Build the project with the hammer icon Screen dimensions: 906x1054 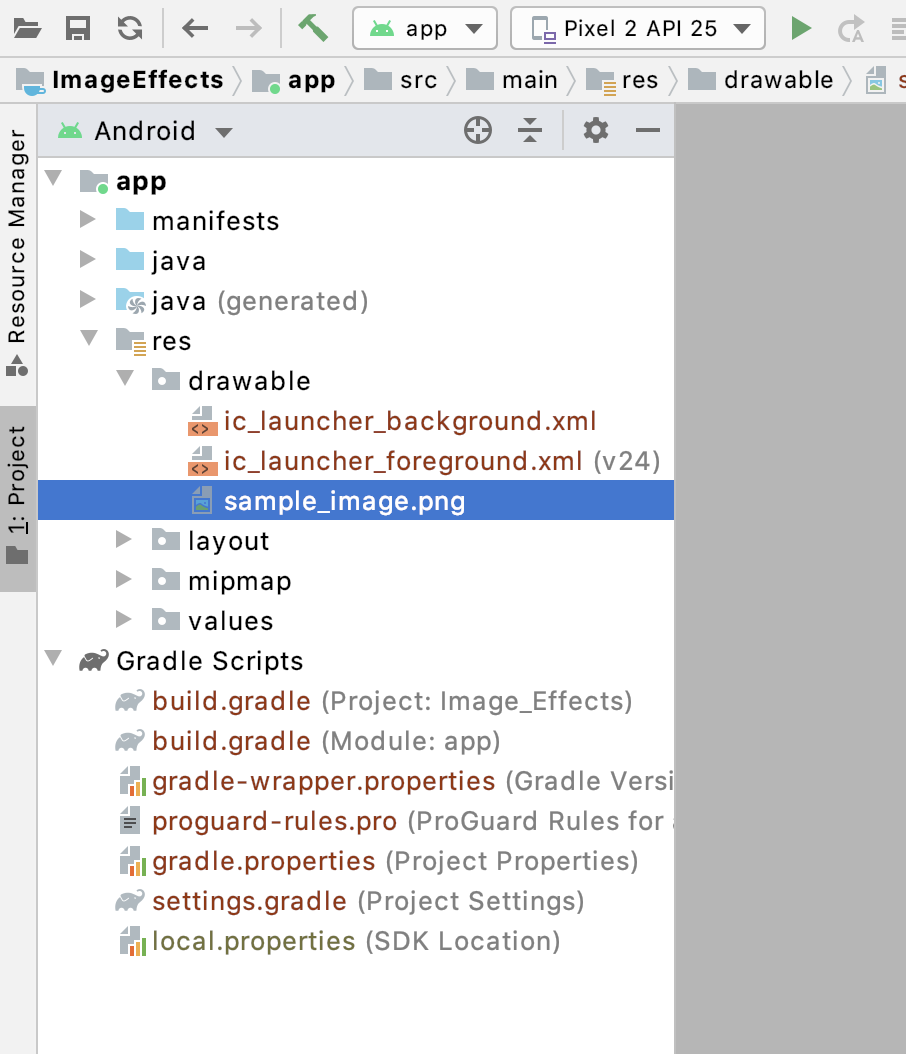click(x=313, y=28)
